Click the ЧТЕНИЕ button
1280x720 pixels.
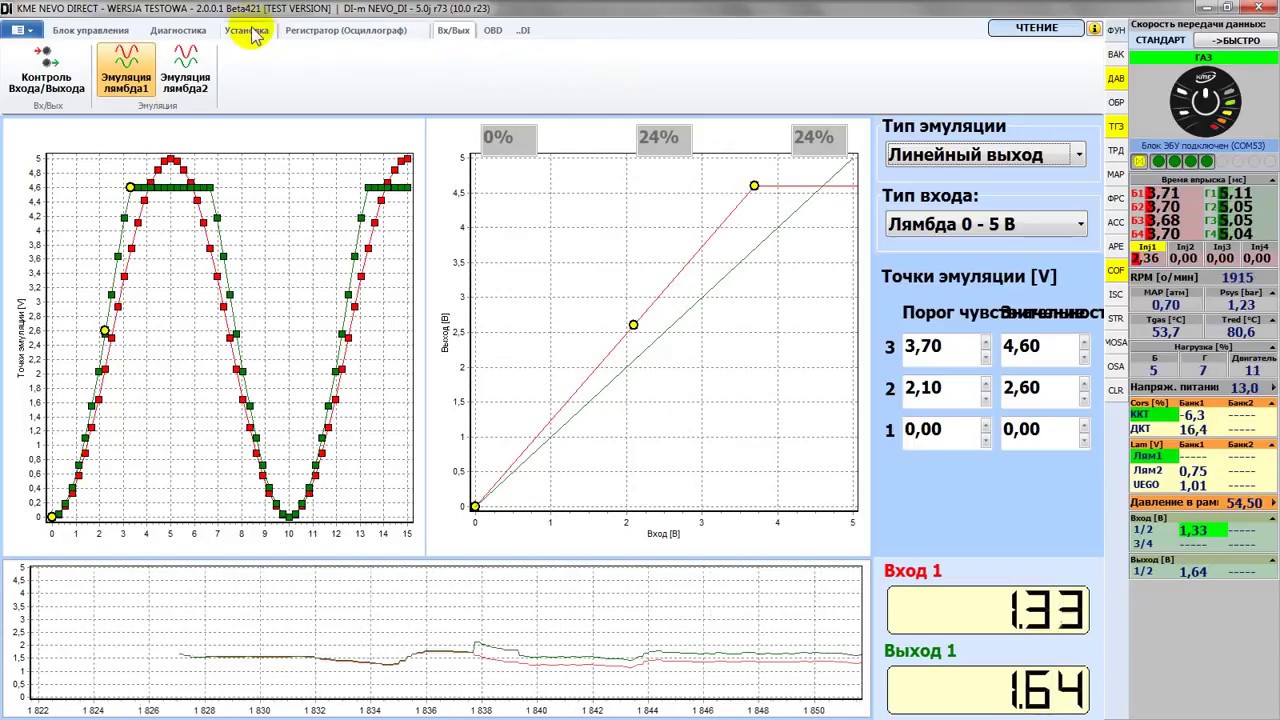tap(1036, 28)
